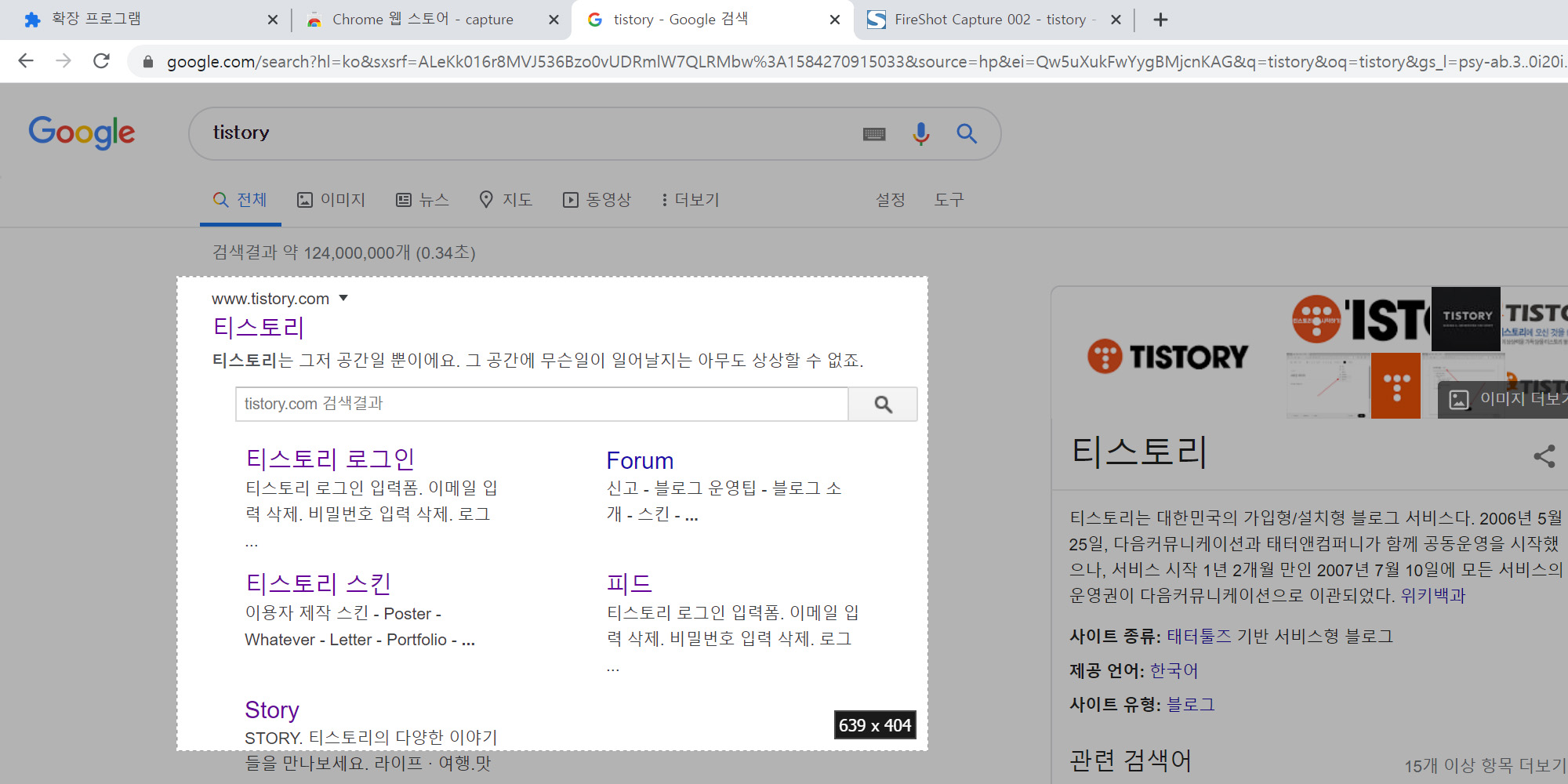1568x784 pixels.
Task: Open the Story sitelink
Action: (x=271, y=710)
